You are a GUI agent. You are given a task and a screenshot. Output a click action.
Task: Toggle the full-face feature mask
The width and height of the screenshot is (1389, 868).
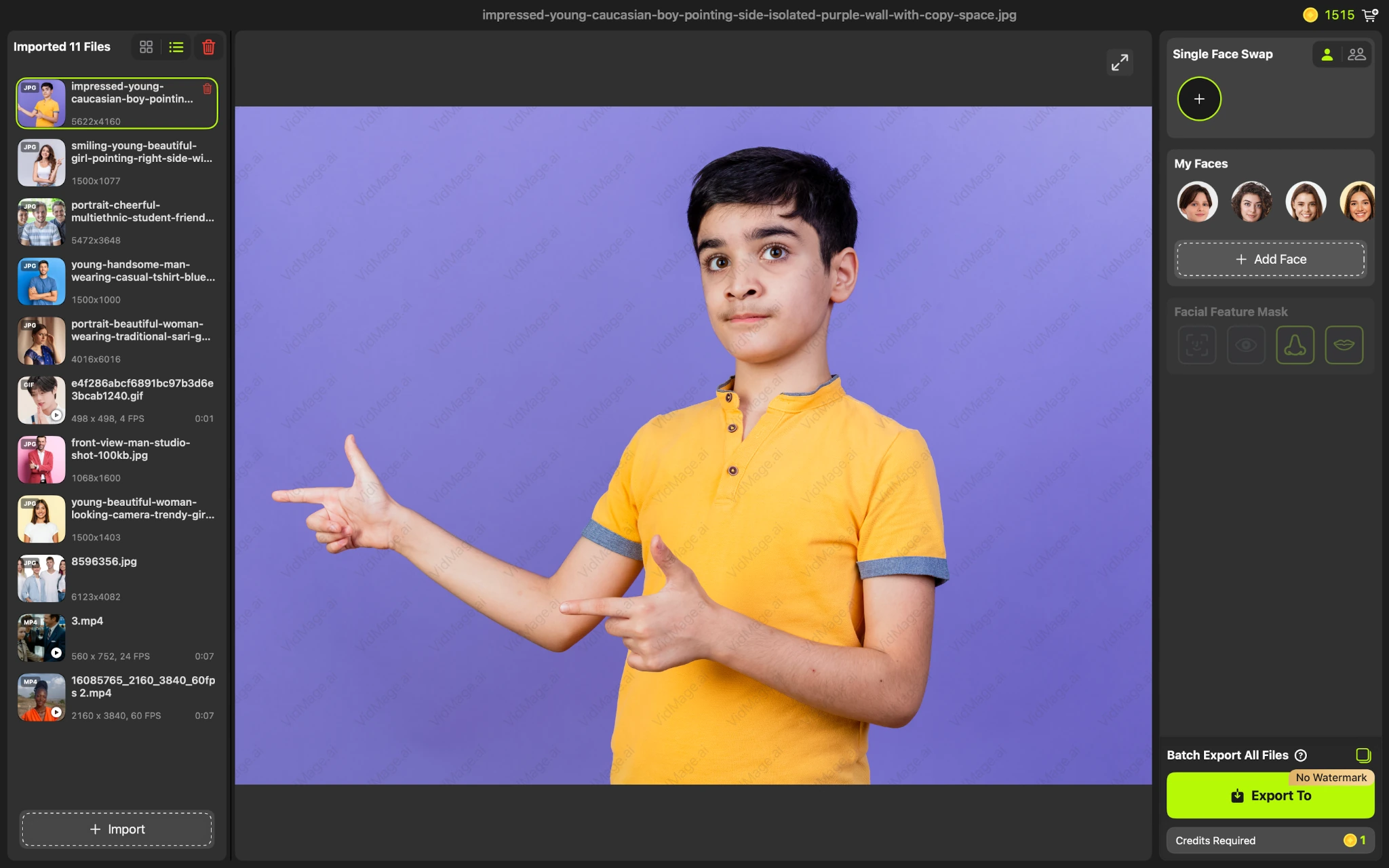tap(1197, 345)
